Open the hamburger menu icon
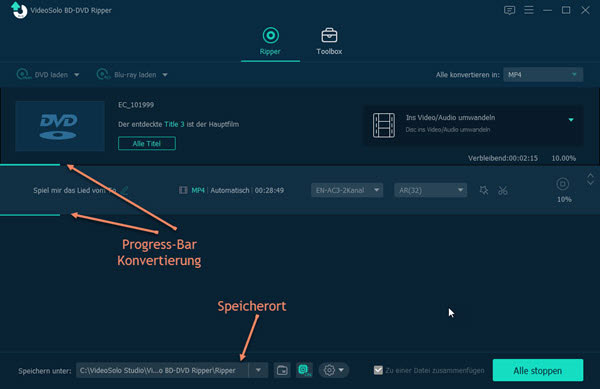Image resolution: width=600 pixels, height=389 pixels. pos(529,10)
